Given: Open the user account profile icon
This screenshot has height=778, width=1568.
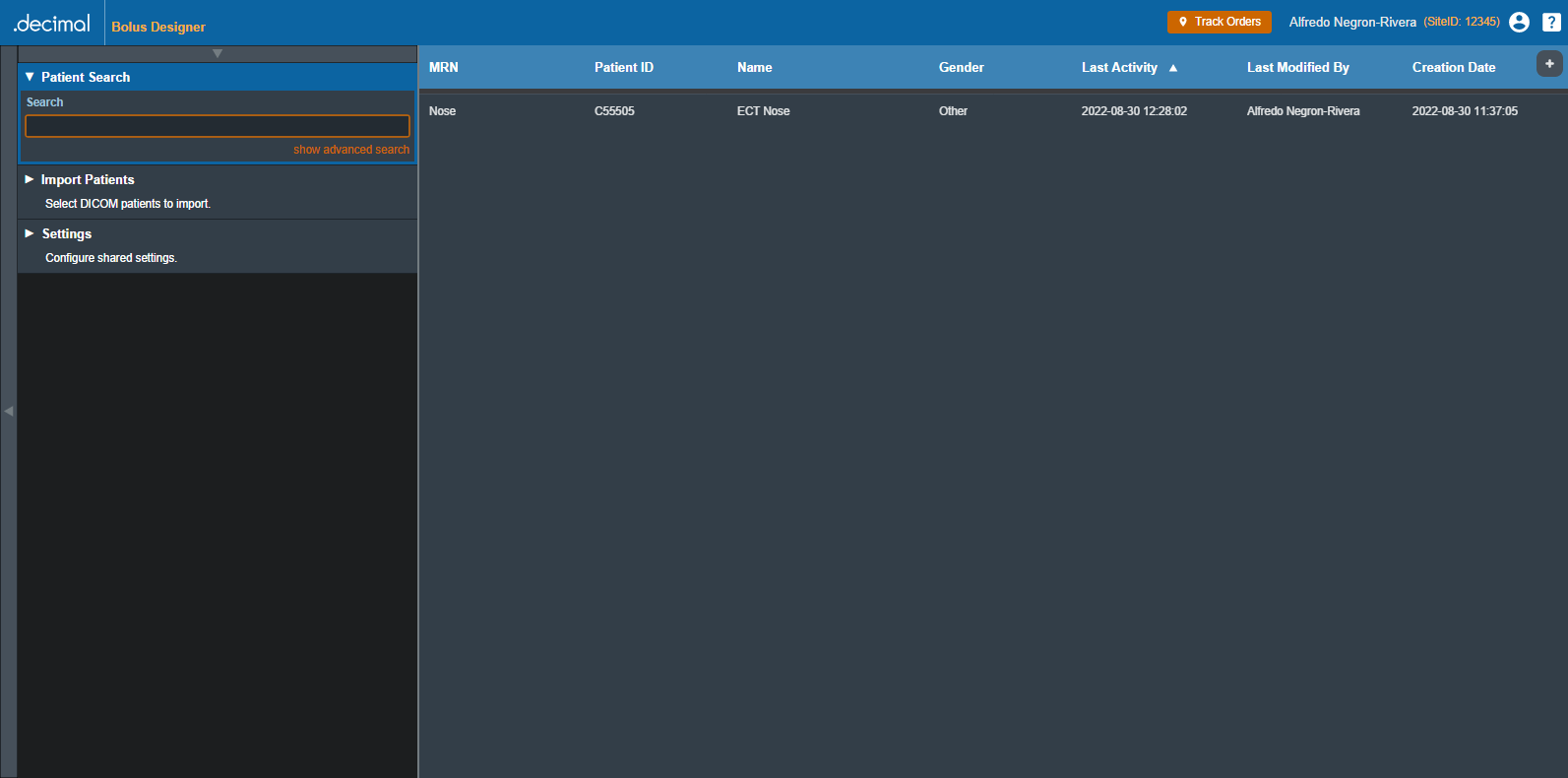Looking at the screenshot, I should pyautogui.click(x=1519, y=22).
